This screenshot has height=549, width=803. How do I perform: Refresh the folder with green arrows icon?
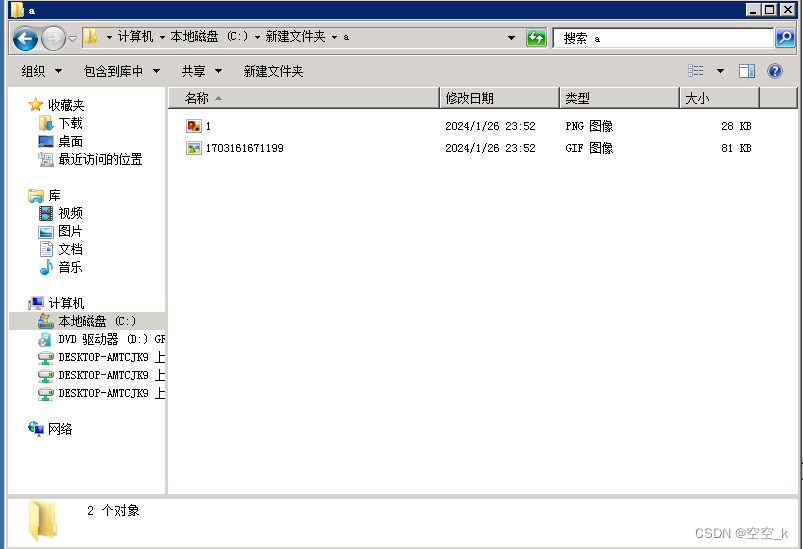pyautogui.click(x=536, y=38)
